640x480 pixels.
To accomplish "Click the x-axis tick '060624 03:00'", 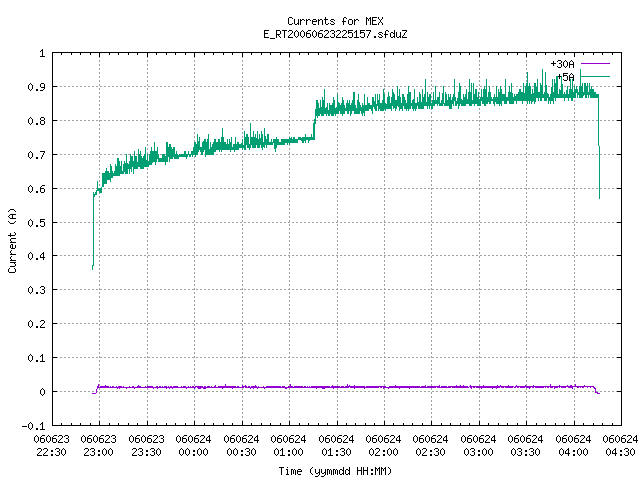I will (x=478, y=446).
